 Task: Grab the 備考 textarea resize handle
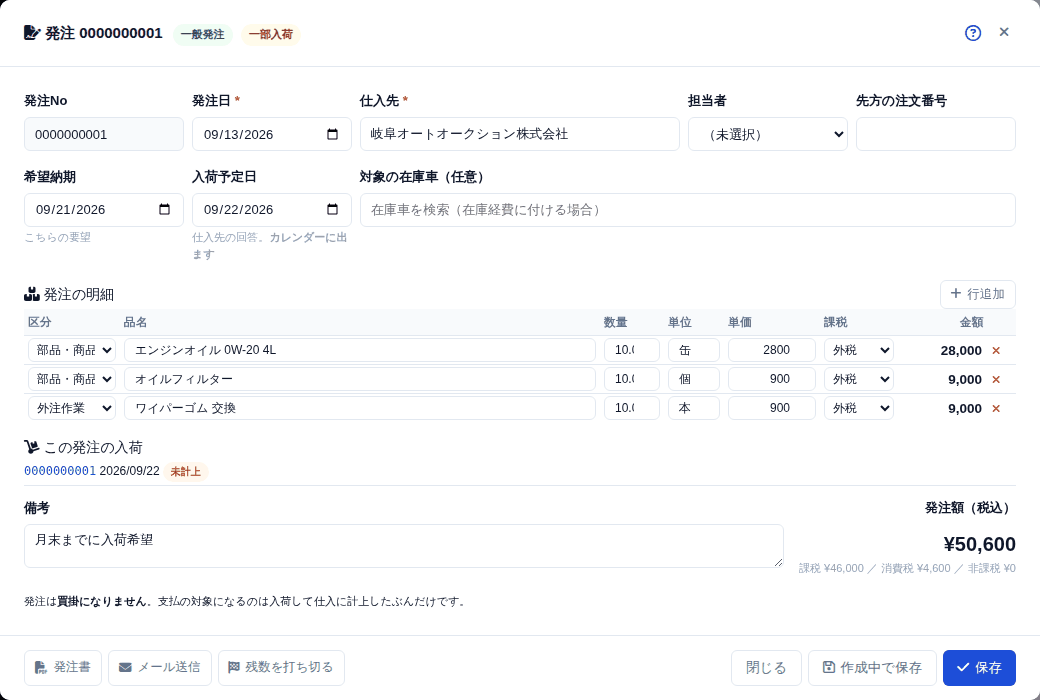(778, 563)
